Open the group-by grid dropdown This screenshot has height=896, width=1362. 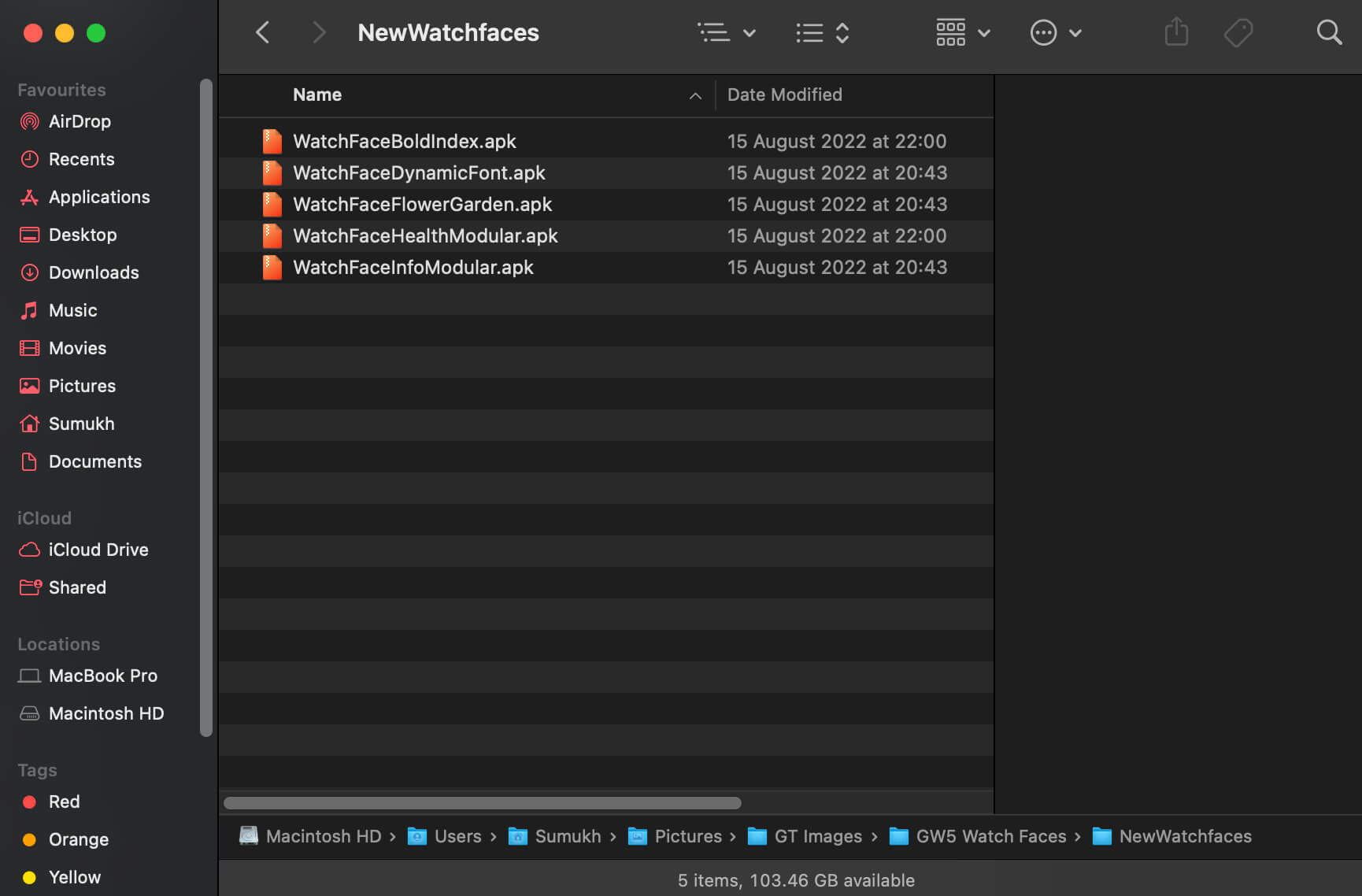tap(962, 33)
